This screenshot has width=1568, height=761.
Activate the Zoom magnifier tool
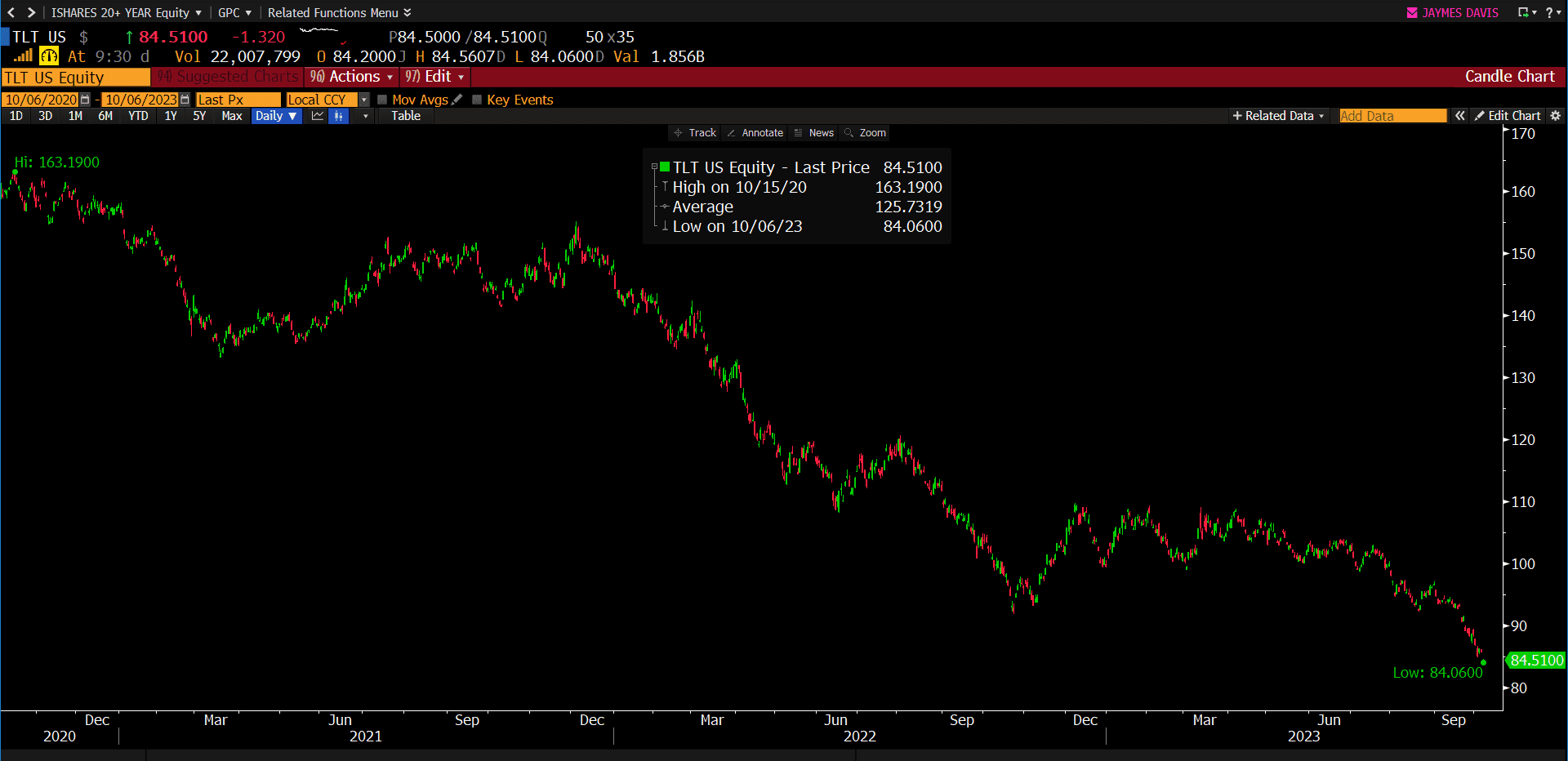coord(865,133)
